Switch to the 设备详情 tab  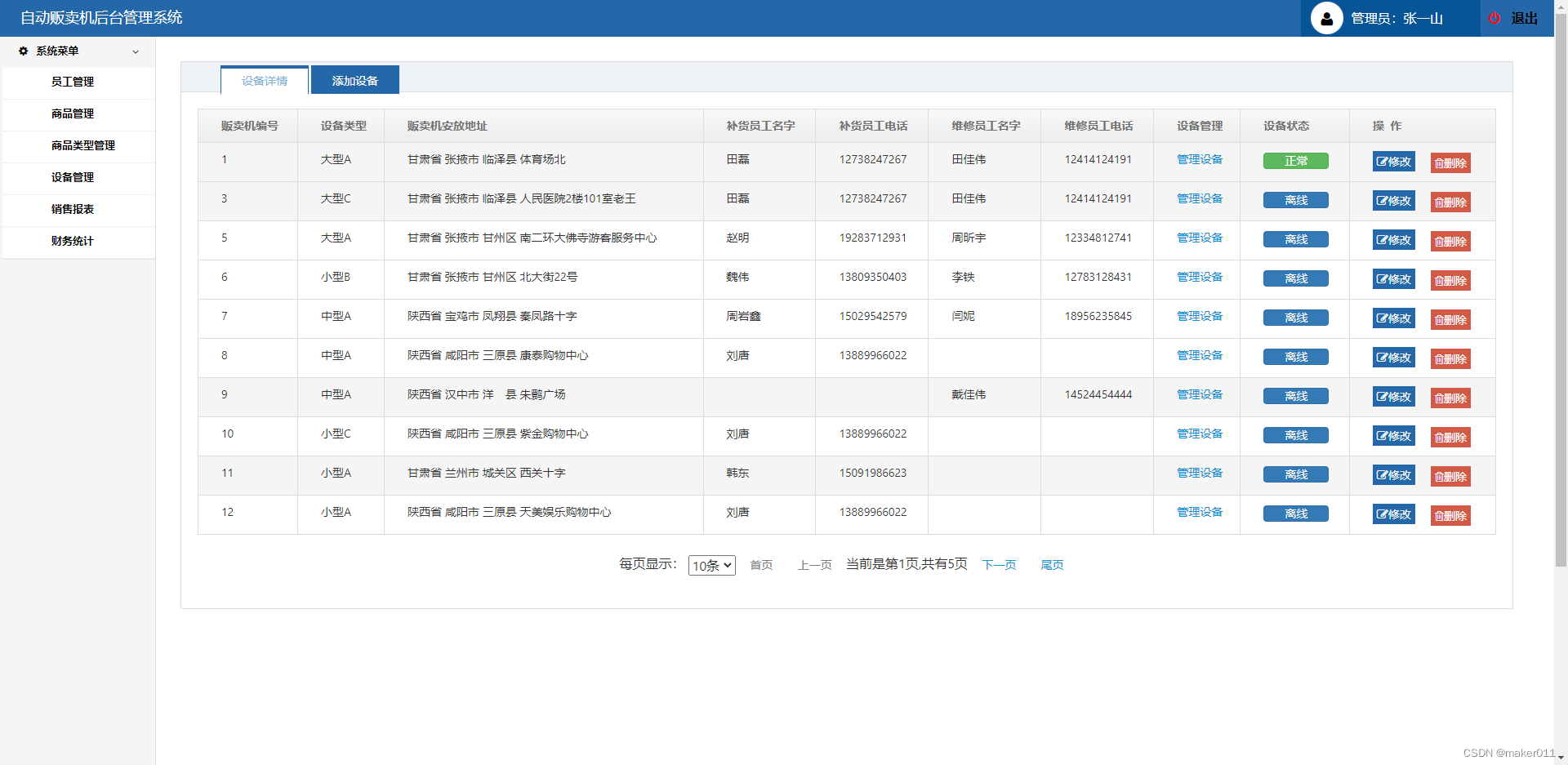[x=265, y=81]
